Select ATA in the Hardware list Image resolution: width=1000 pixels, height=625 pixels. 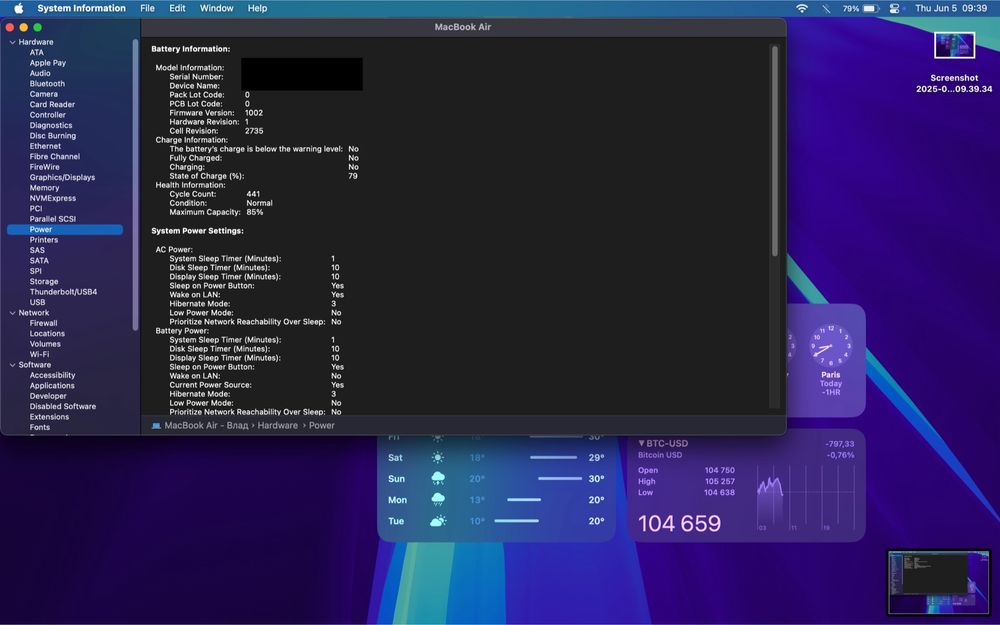coord(36,52)
